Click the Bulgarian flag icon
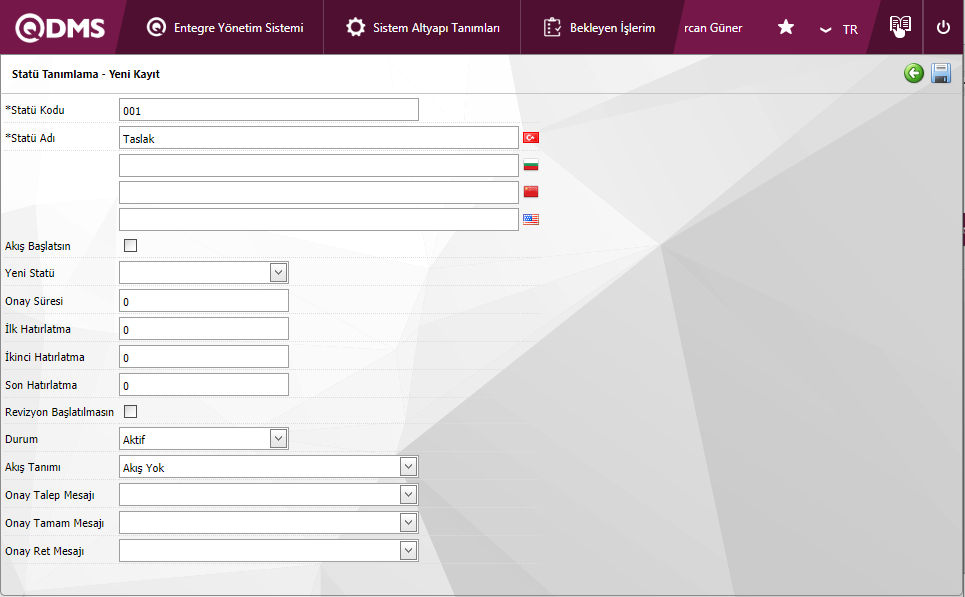Screen dimensions: 965x597 [531, 164]
